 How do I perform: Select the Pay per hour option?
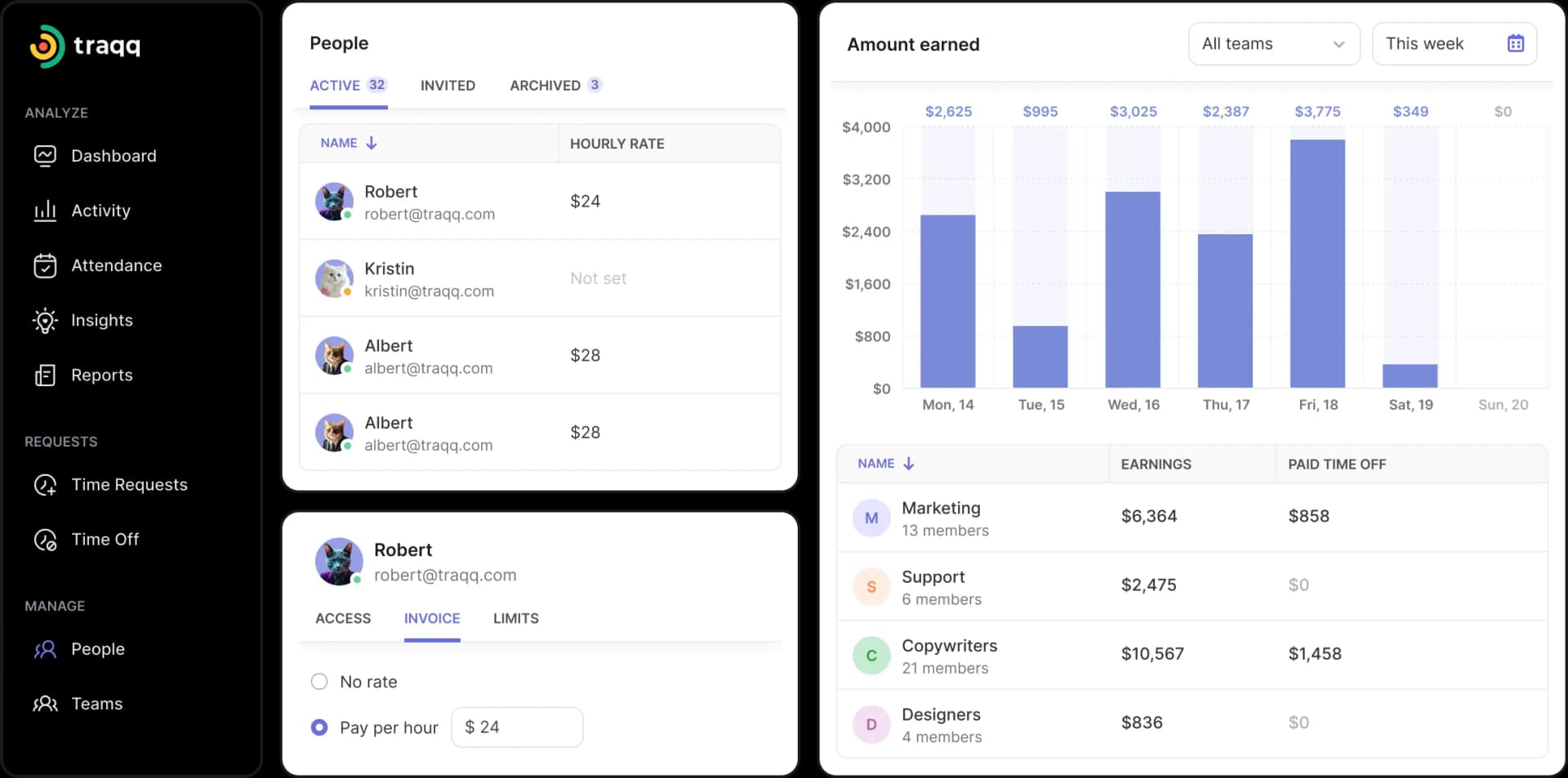318,727
